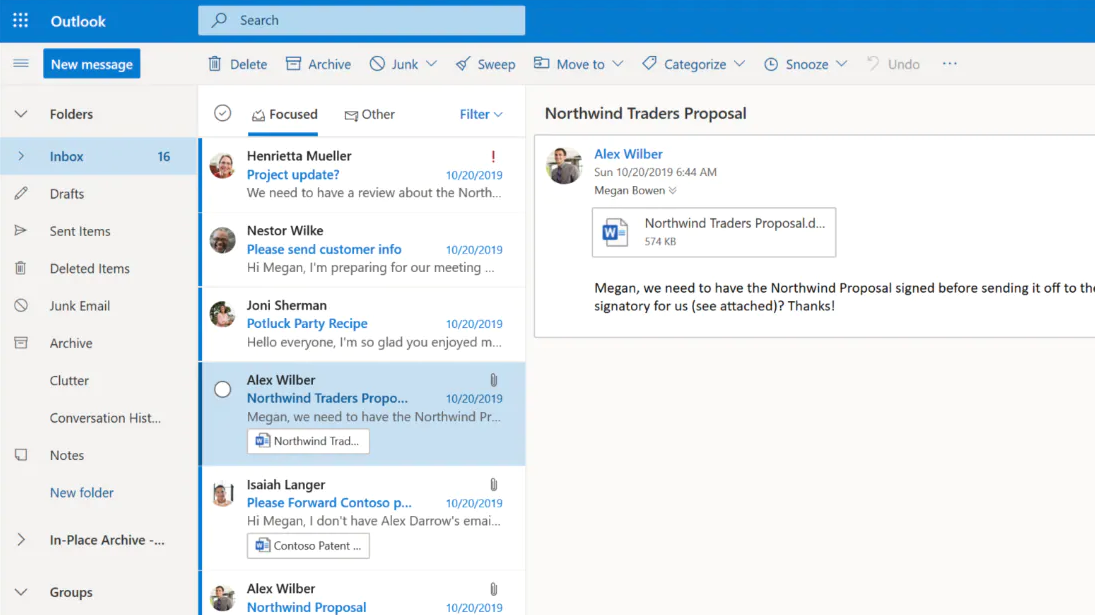Collapse the navigation pane hamburger icon
The height and width of the screenshot is (615, 1095).
point(20,64)
